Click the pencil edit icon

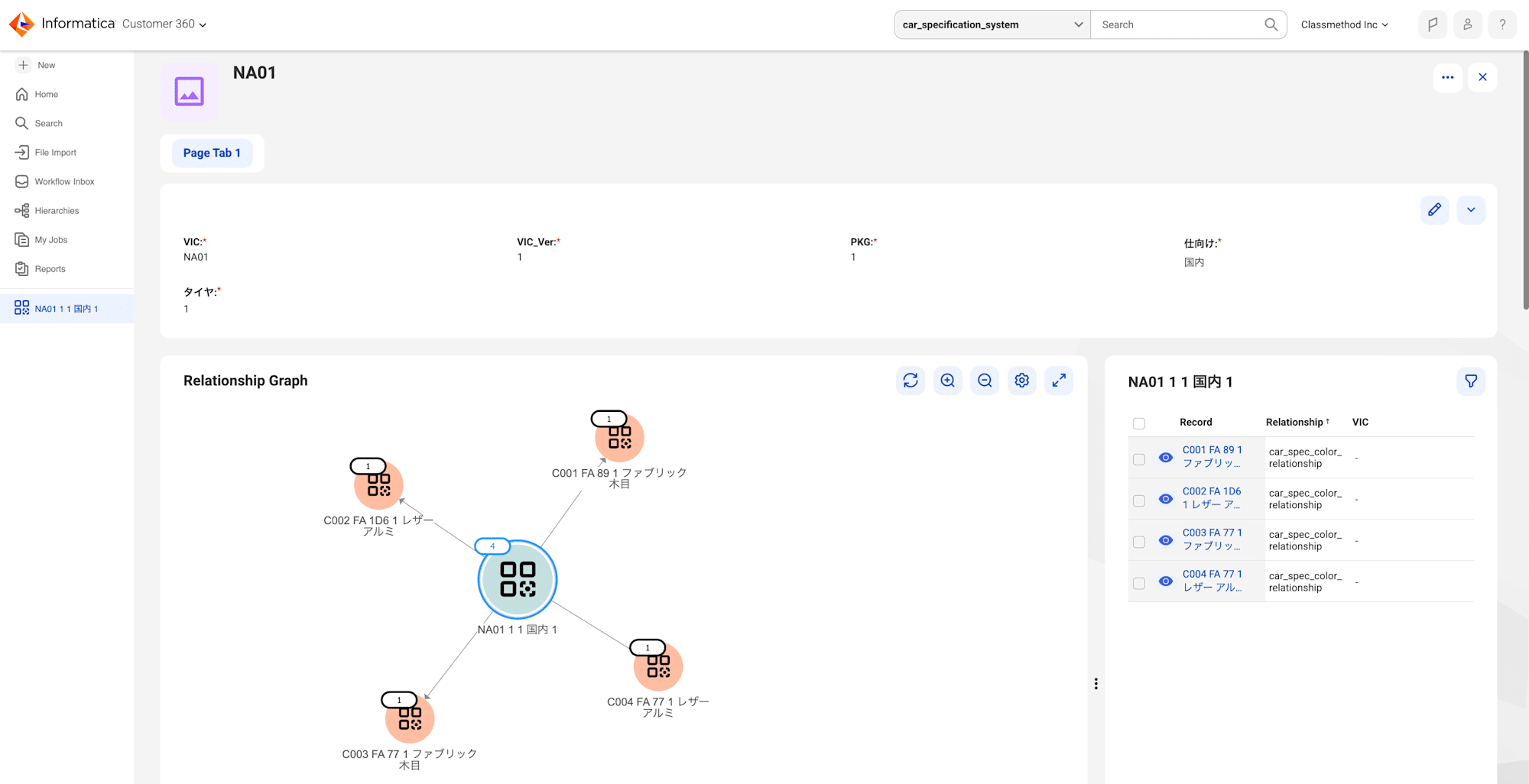(x=1434, y=209)
